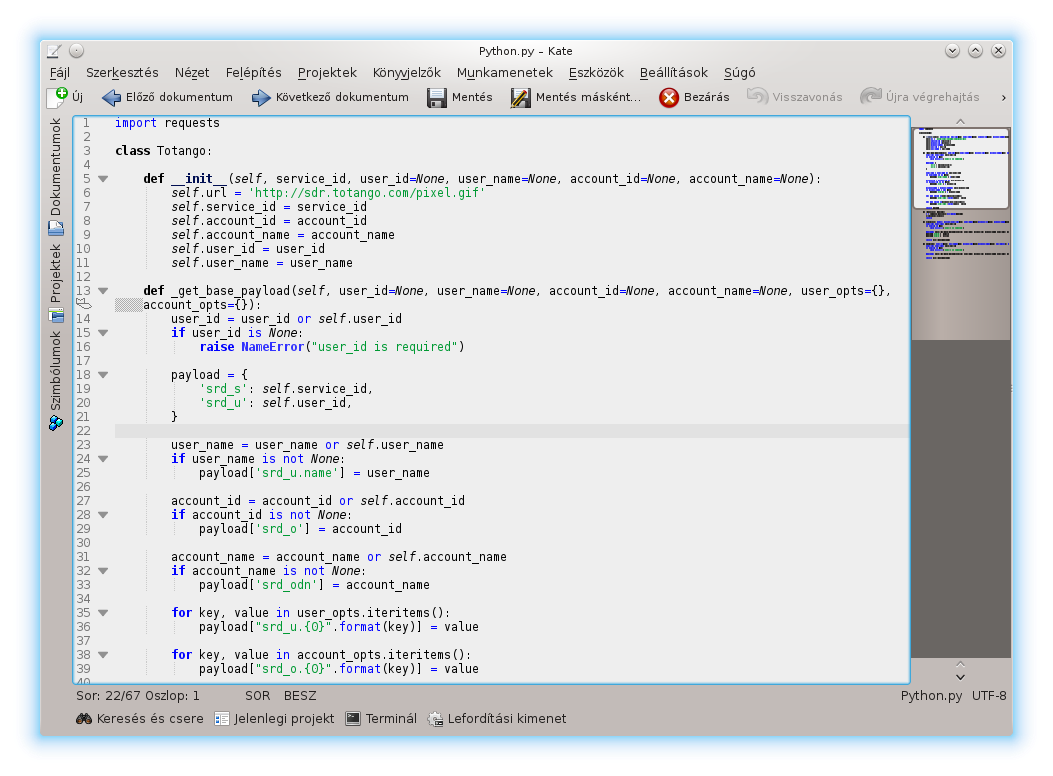Image resolution: width=1053 pixels, height=776 pixels.
Task: Open the Könyvjelzők menu
Action: pyautogui.click(x=407, y=72)
